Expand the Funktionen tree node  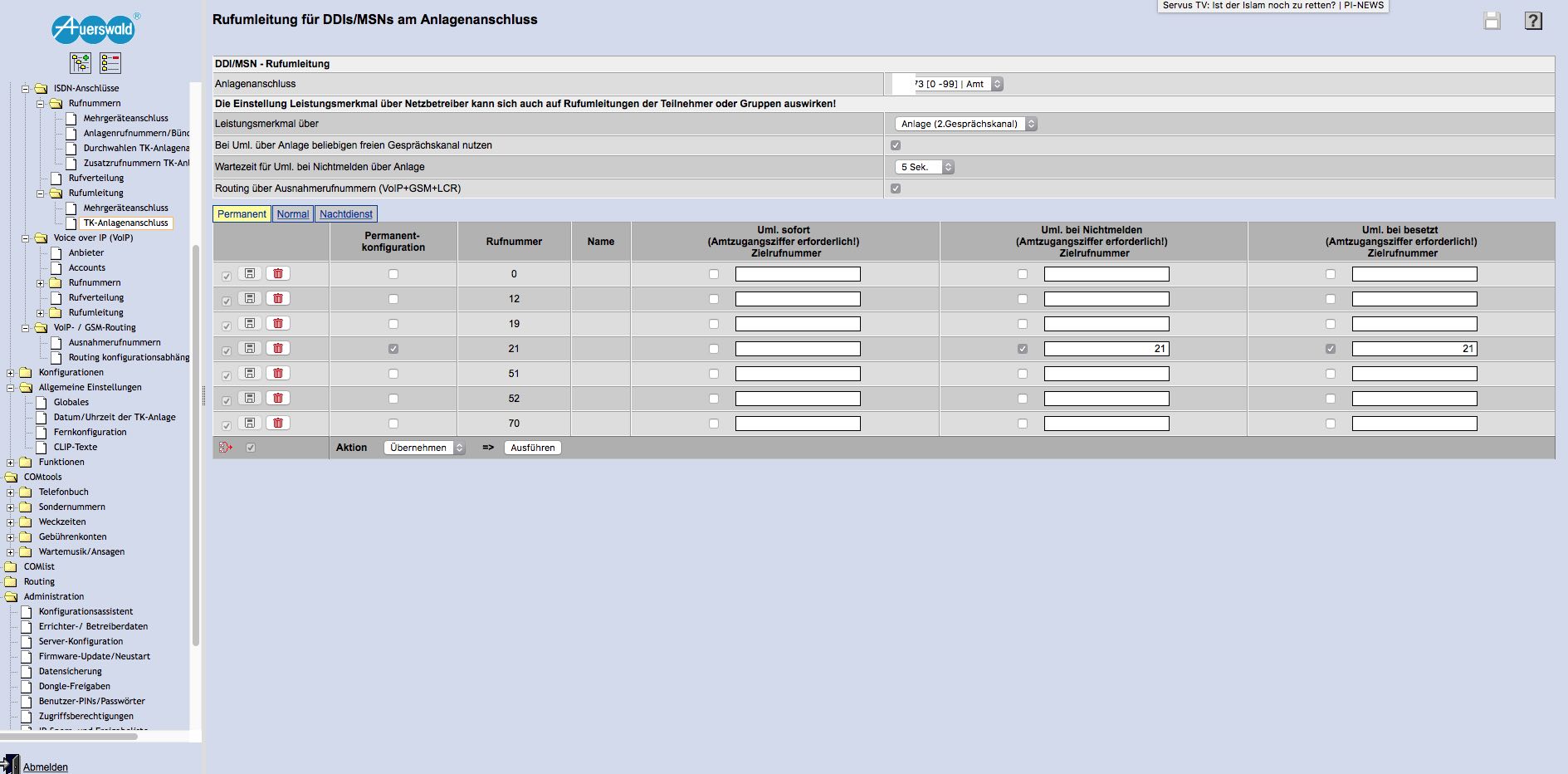(x=10, y=462)
